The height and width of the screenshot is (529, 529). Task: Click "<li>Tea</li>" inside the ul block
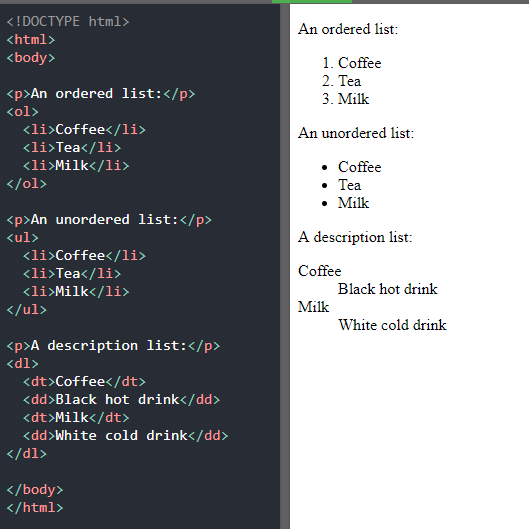point(72,274)
